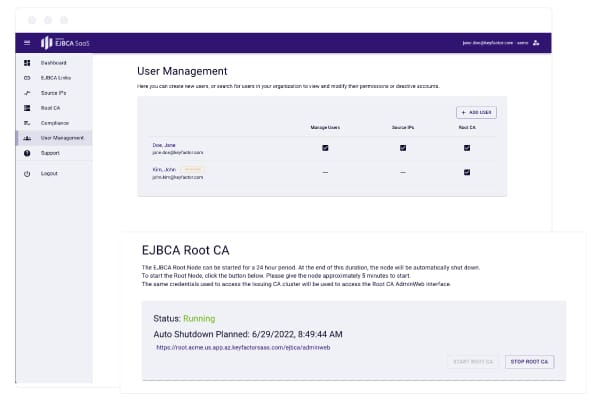Click the disabled Start Root CA button
Viewport: 600px width, 400px height.
tap(473, 362)
